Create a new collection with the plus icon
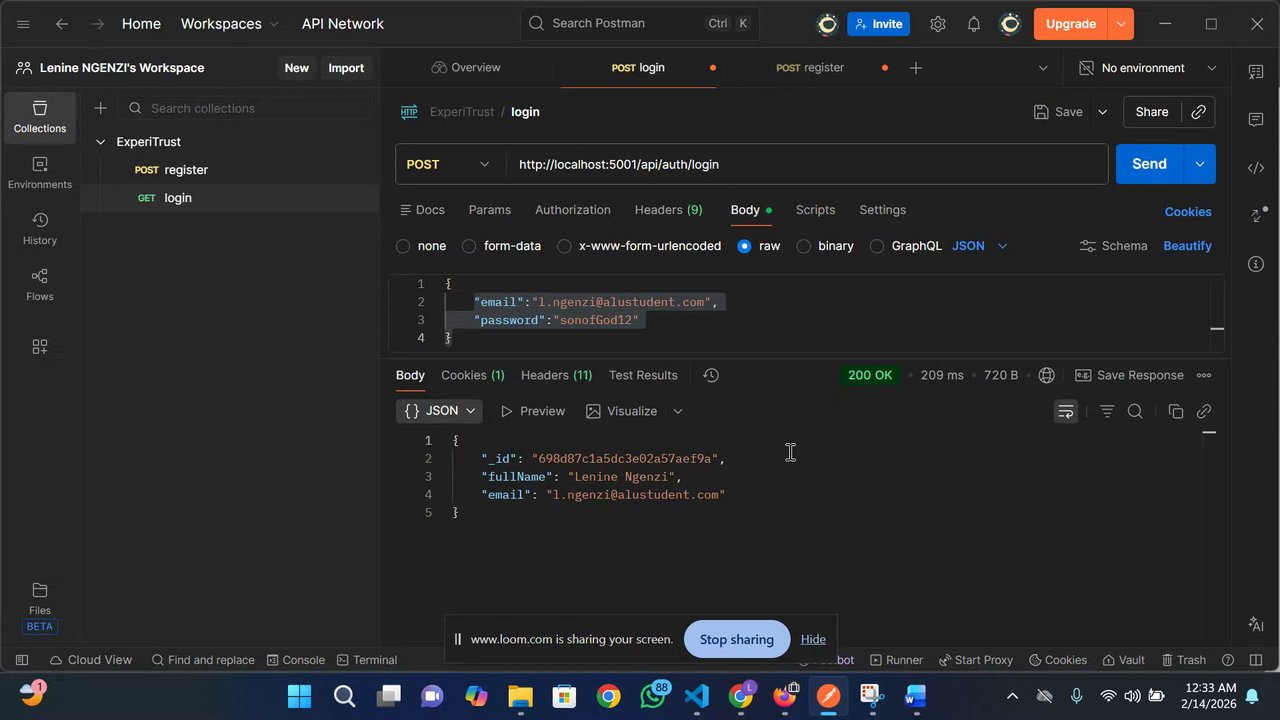 point(100,108)
